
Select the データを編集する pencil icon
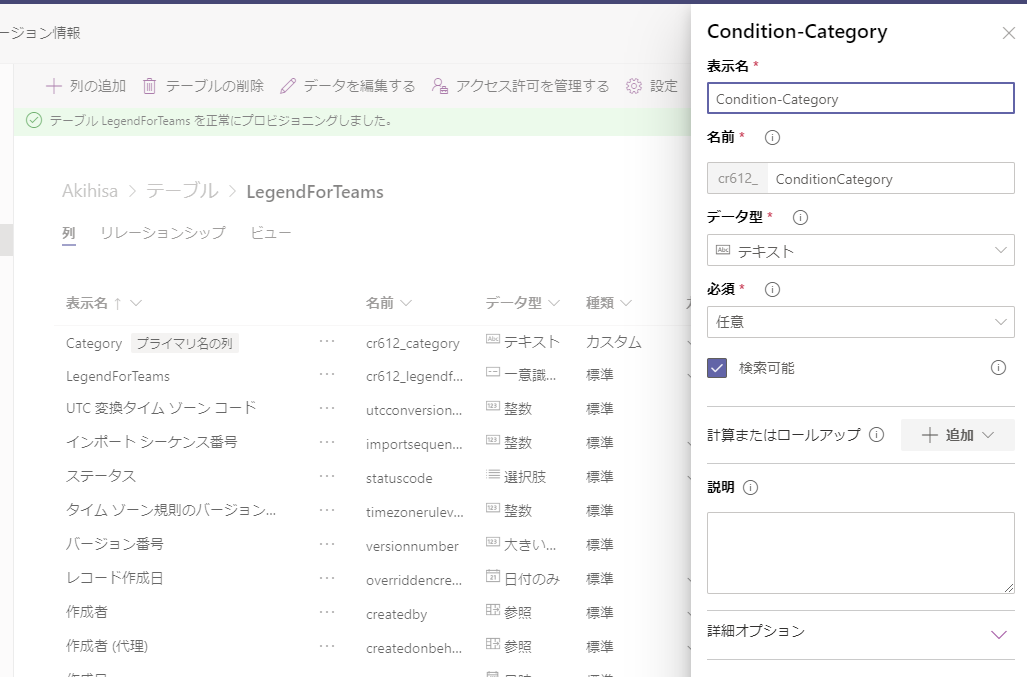tap(289, 85)
